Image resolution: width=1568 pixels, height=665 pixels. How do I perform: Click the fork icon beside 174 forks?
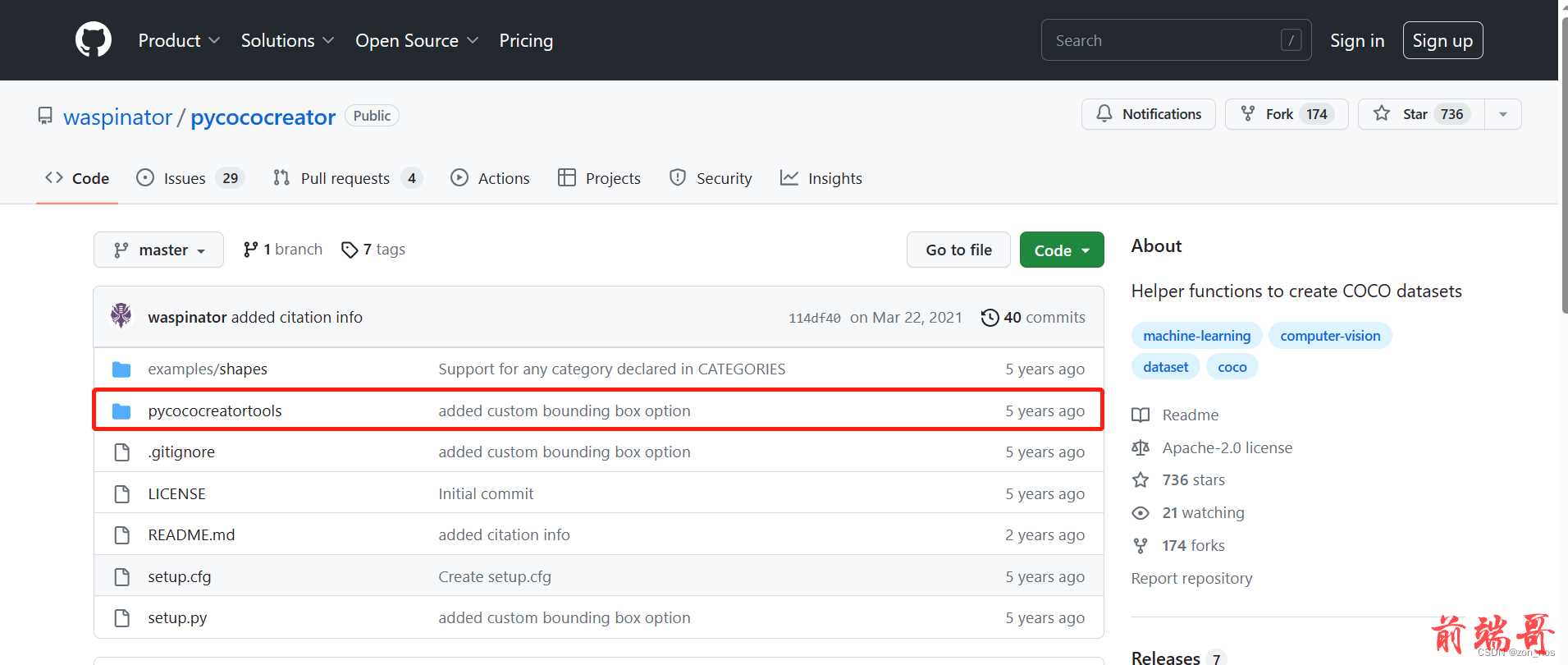pyautogui.click(x=1141, y=545)
